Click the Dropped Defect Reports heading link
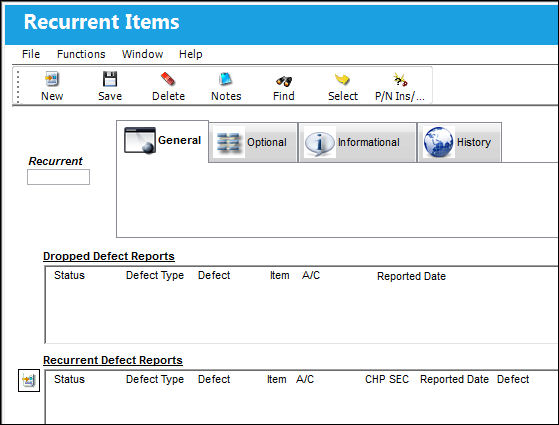Screen dimensions: 559x425 click(x=109, y=256)
